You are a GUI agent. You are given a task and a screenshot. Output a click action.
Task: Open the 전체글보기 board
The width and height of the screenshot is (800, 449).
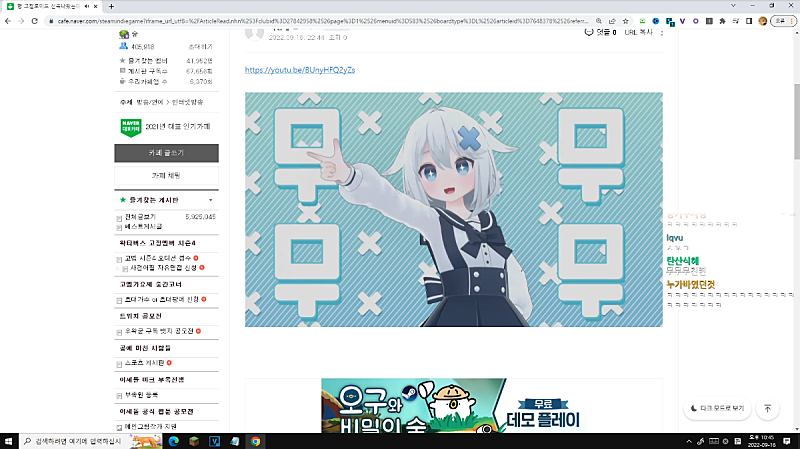(140, 217)
